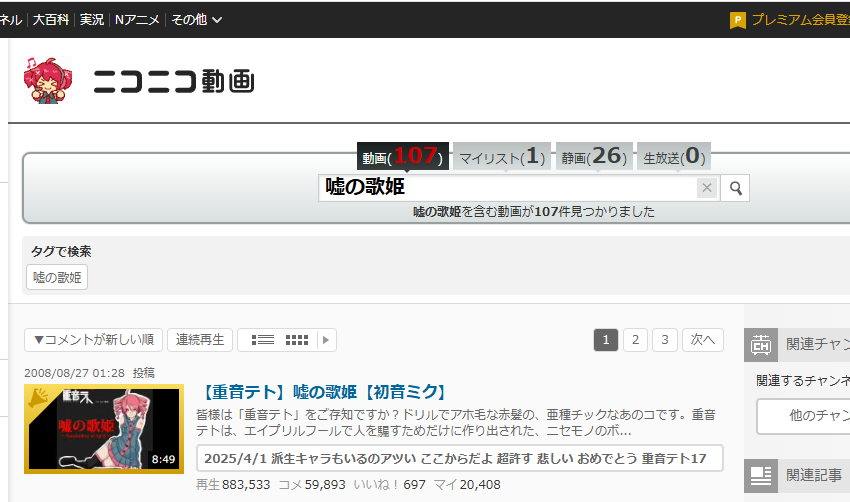Clear the search box with X
The image size is (850, 502).
pos(707,188)
